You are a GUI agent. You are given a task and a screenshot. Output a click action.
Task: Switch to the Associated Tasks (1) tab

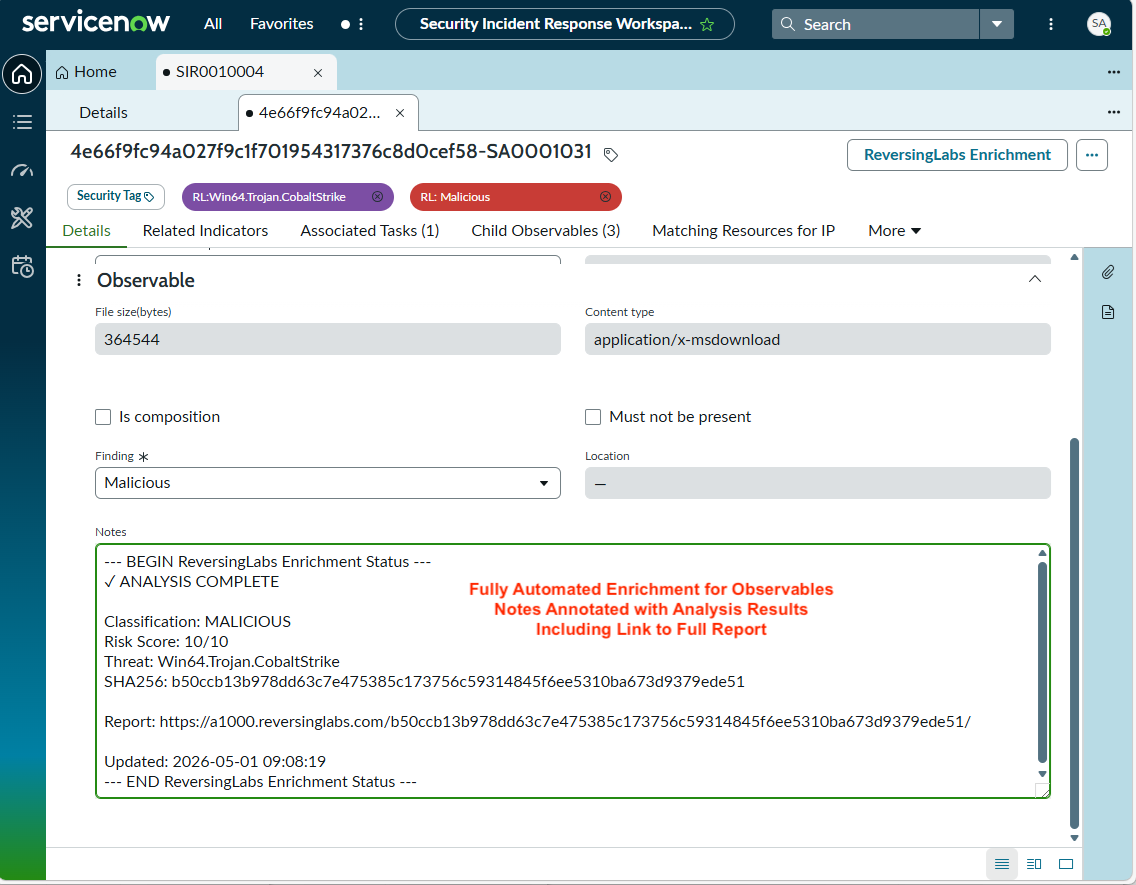[x=369, y=231]
